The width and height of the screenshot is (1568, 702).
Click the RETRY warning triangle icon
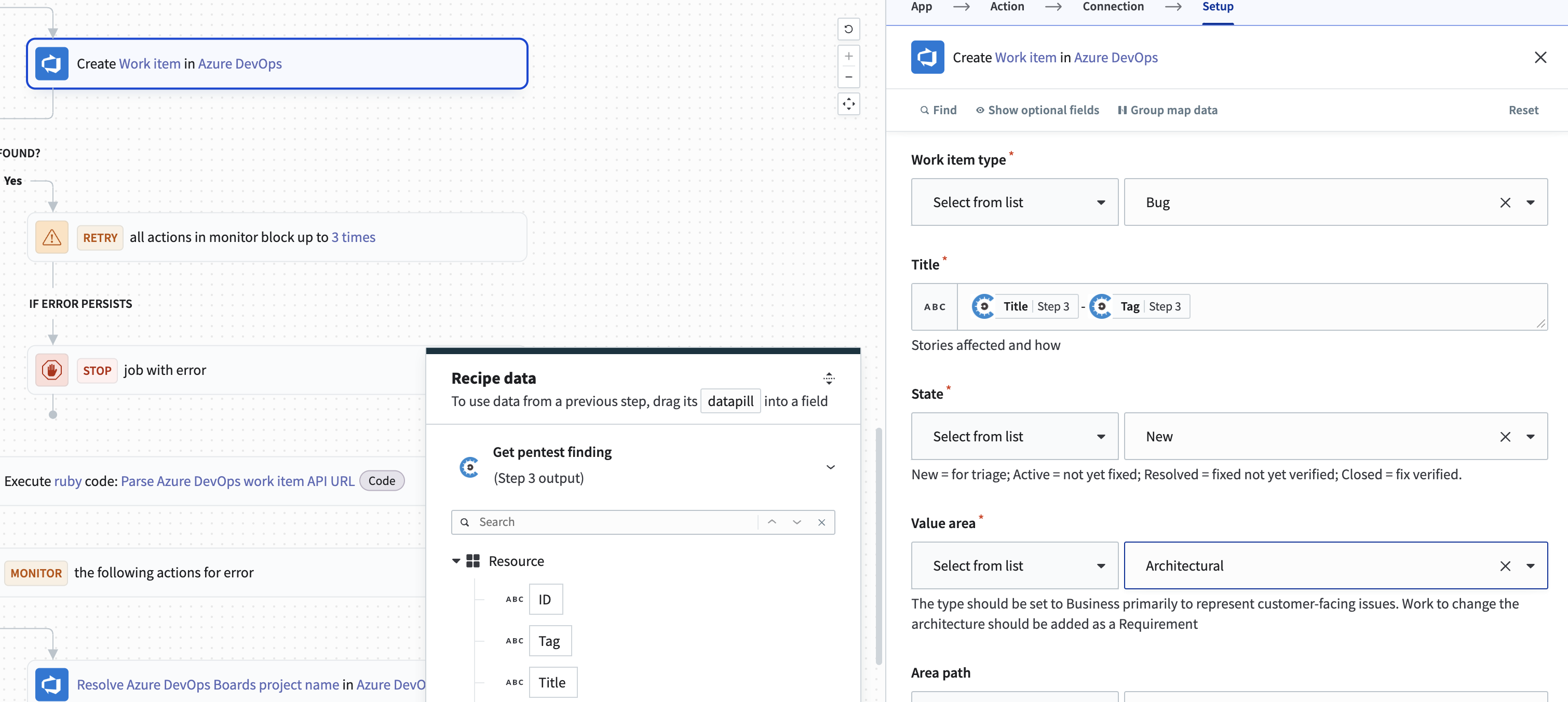[52, 237]
